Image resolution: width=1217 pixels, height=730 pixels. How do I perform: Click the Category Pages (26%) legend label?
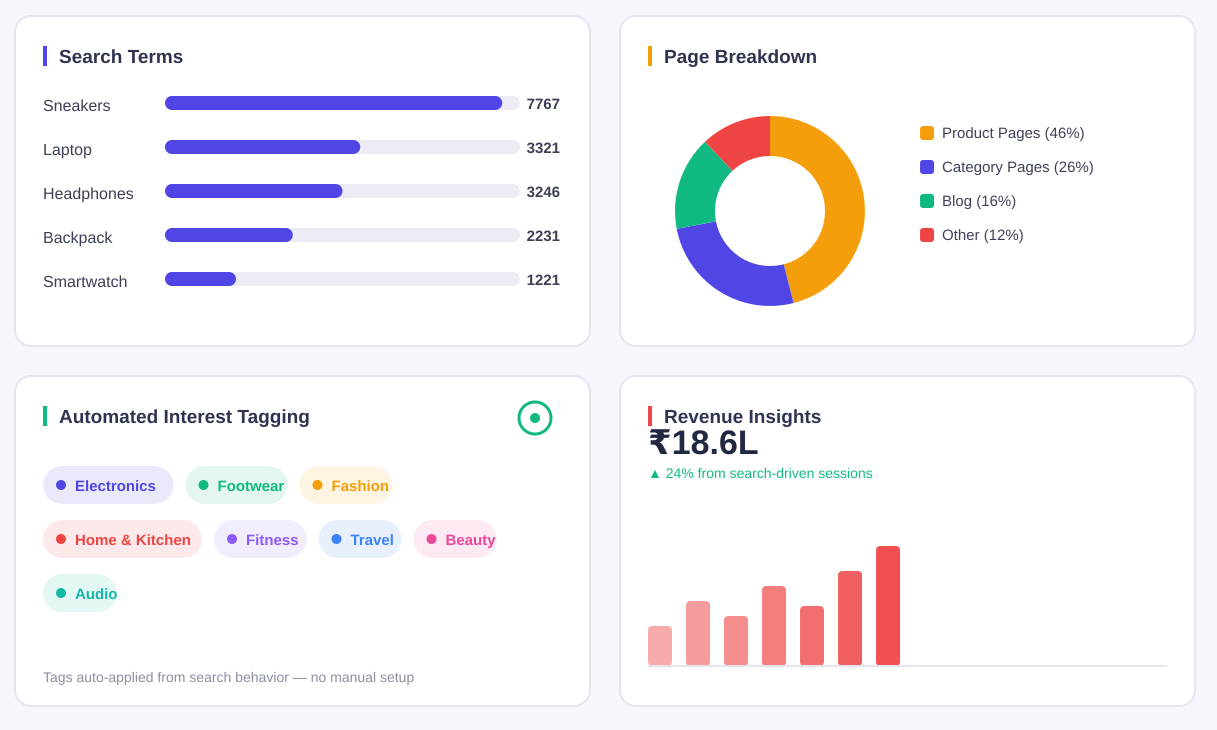pos(1018,167)
